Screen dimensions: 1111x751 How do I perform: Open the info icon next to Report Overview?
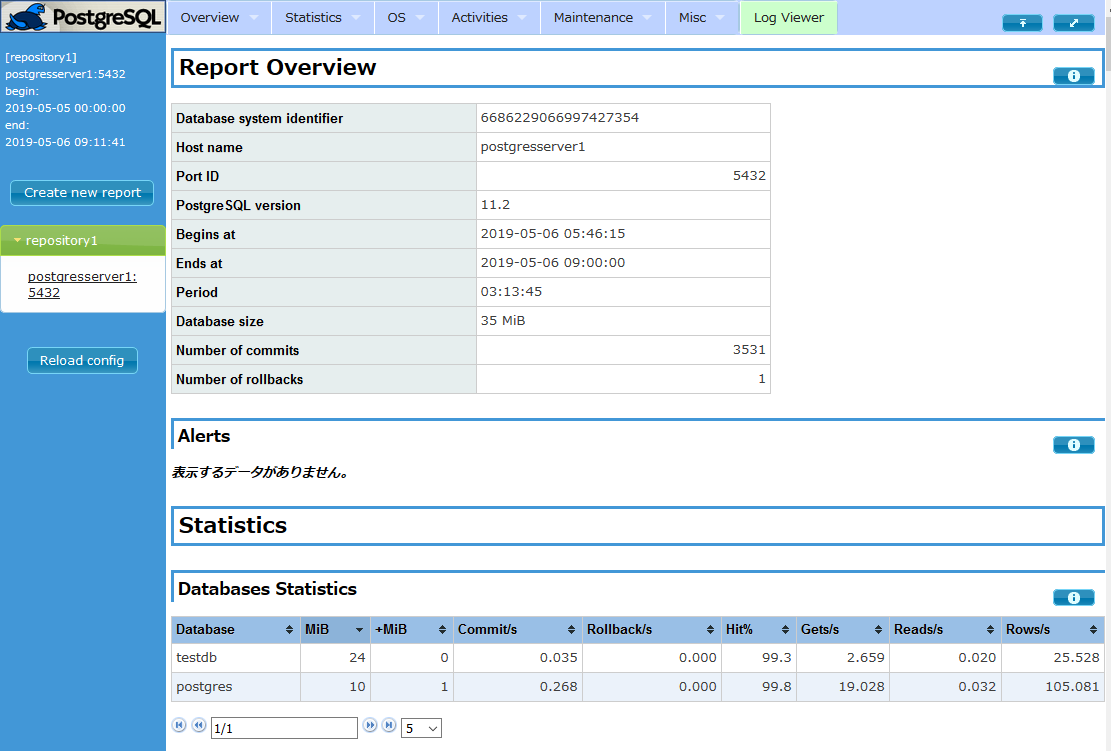point(1073,75)
